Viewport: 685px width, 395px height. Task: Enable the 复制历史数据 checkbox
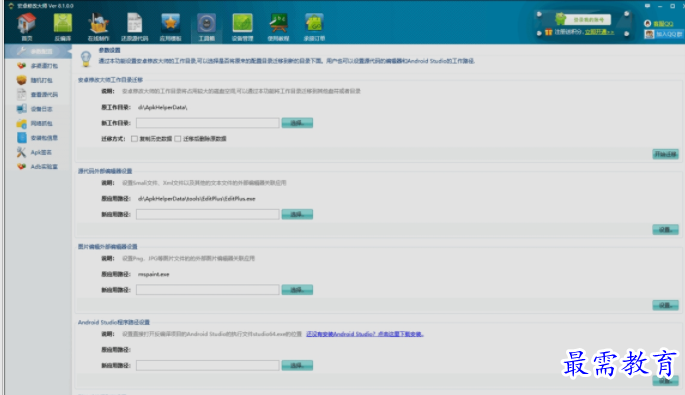pyautogui.click(x=134, y=139)
